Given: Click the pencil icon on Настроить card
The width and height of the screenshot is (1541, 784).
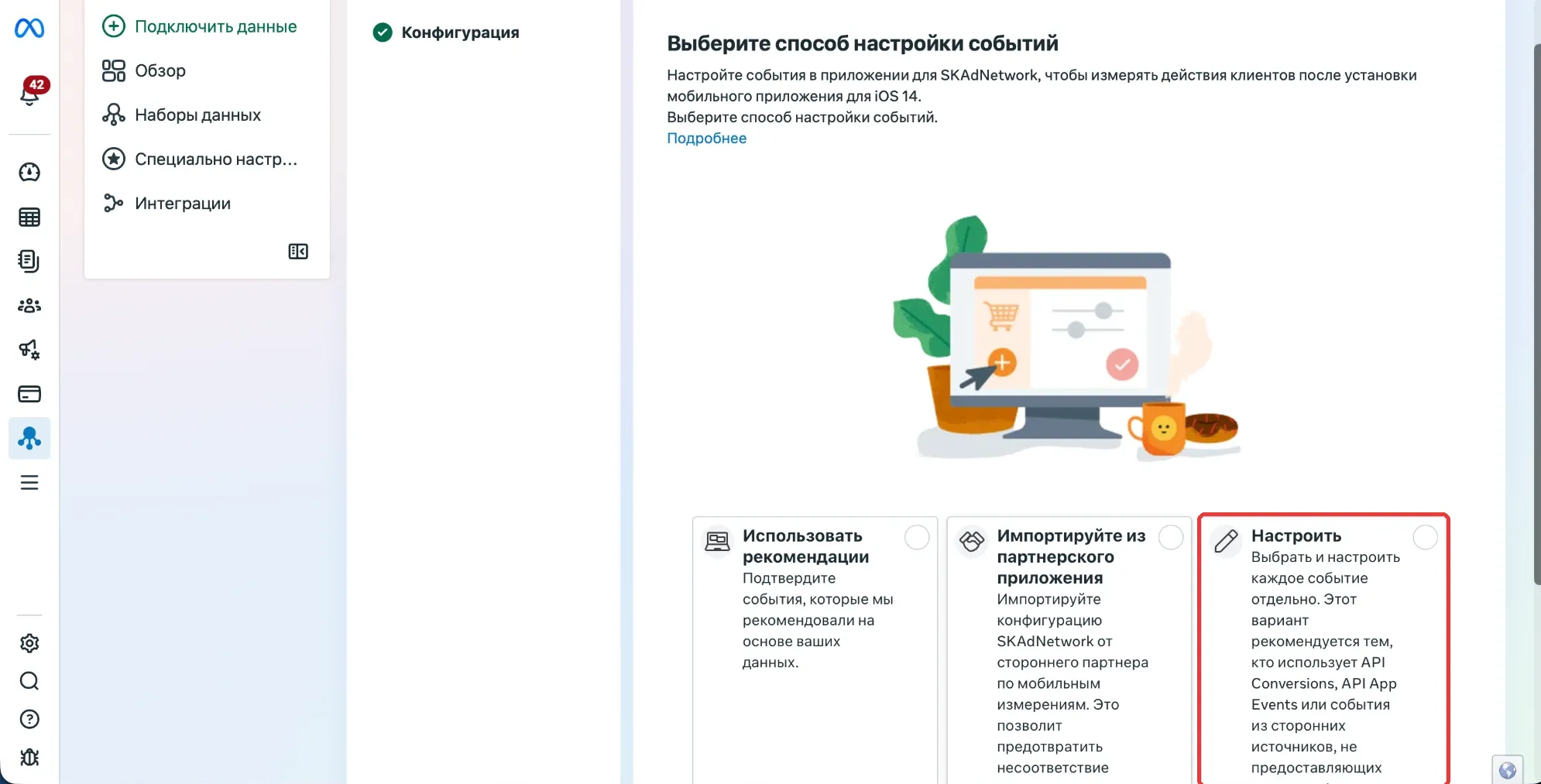Looking at the screenshot, I should (x=1226, y=540).
